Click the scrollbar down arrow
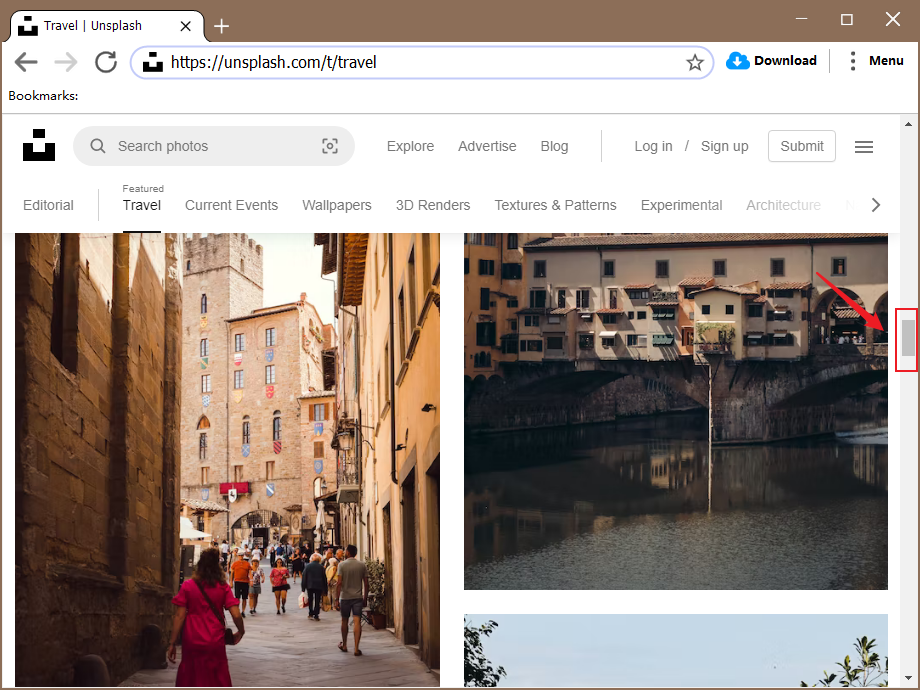This screenshot has width=920, height=690. 908,678
